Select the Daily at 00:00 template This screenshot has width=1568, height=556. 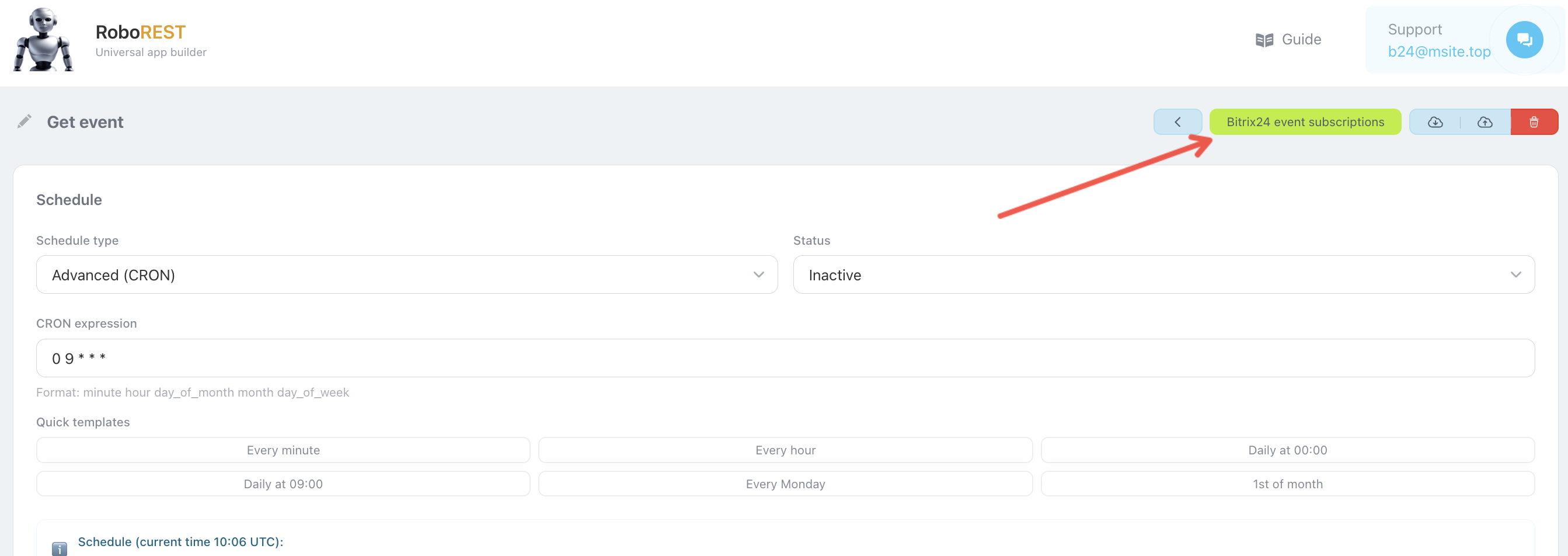1287,450
